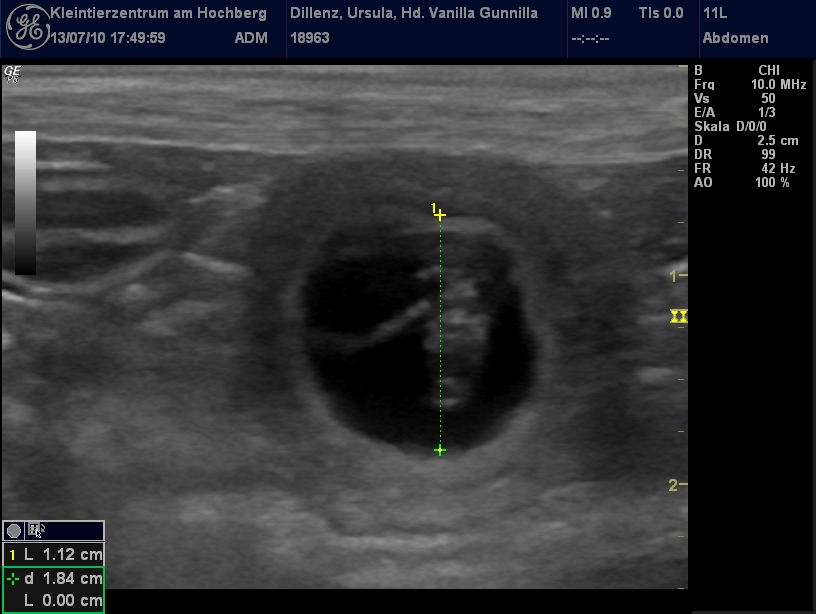Click the Abdomen preset label

coord(736,38)
